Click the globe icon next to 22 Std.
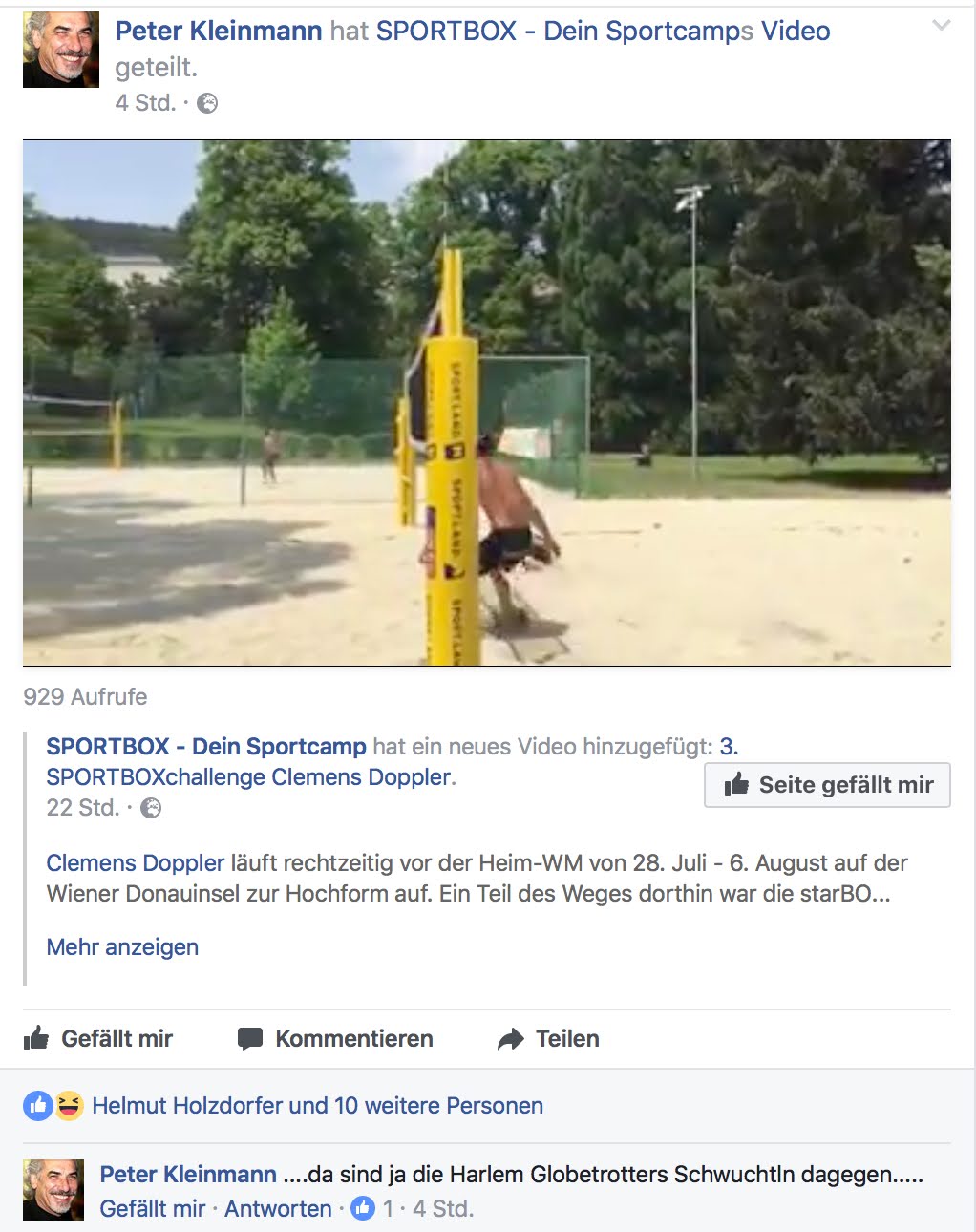The image size is (976, 1232). pyautogui.click(x=151, y=808)
